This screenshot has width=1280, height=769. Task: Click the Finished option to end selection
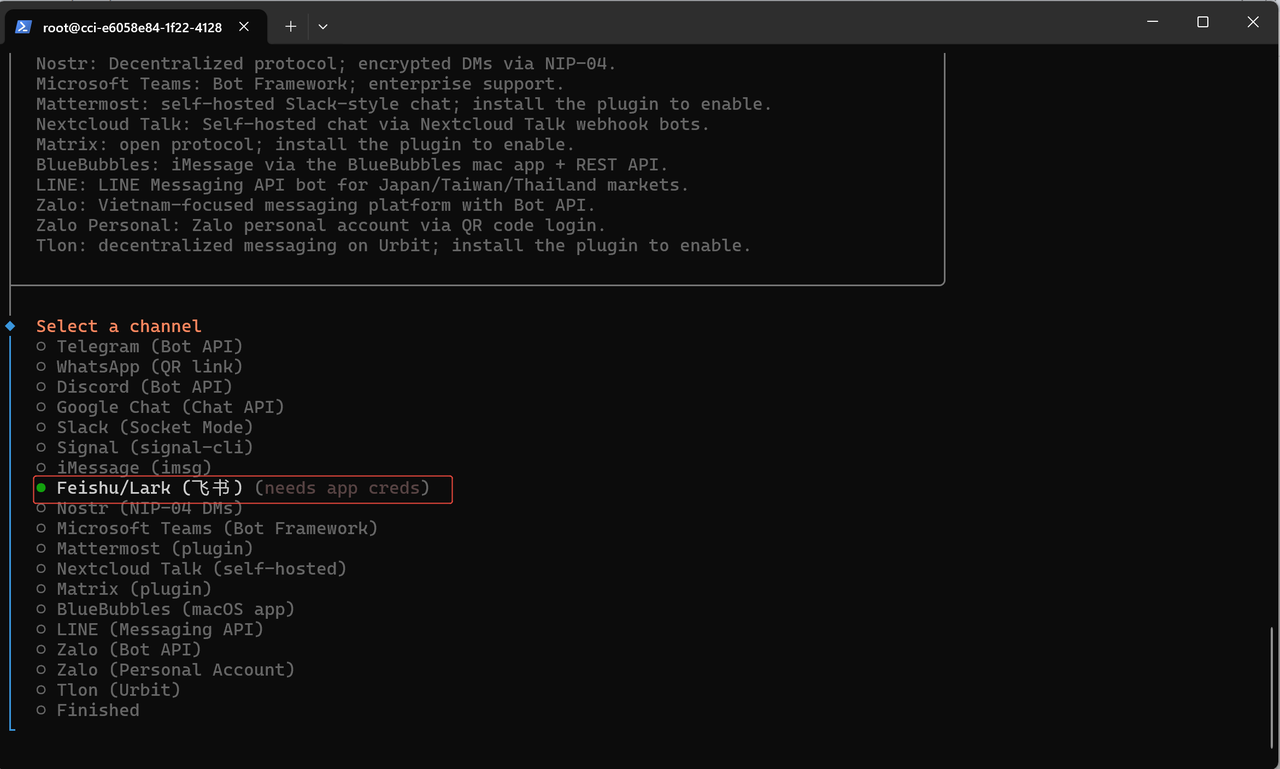[98, 710]
